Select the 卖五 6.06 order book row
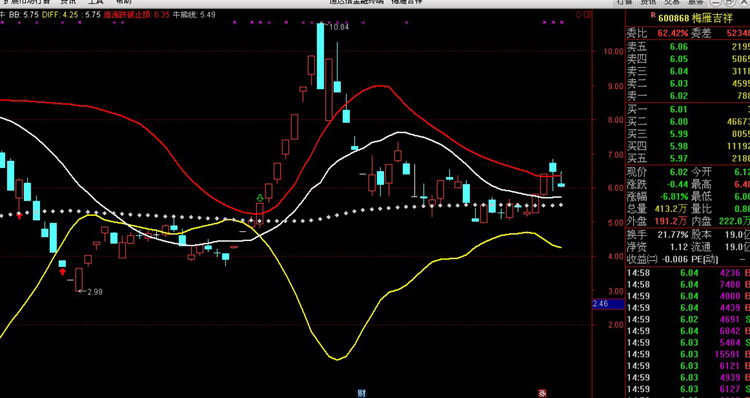This screenshot has height=398, width=750. (688, 46)
